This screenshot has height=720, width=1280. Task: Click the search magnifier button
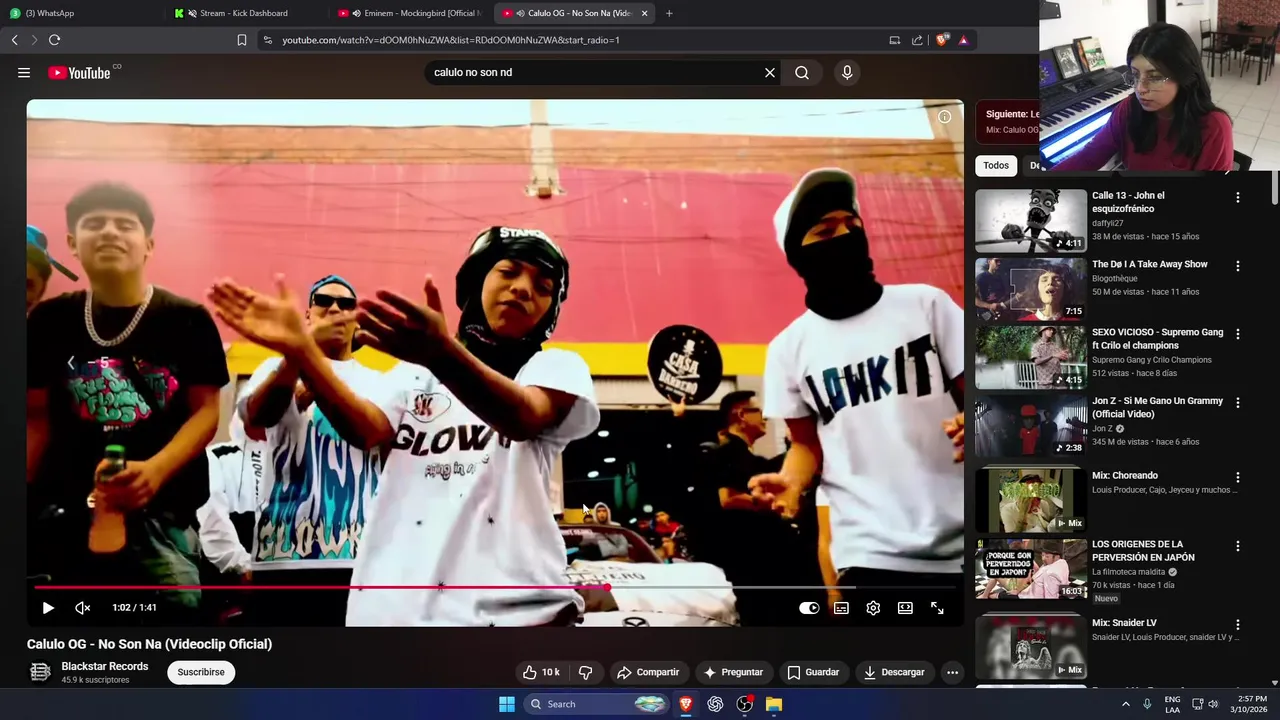802,72
